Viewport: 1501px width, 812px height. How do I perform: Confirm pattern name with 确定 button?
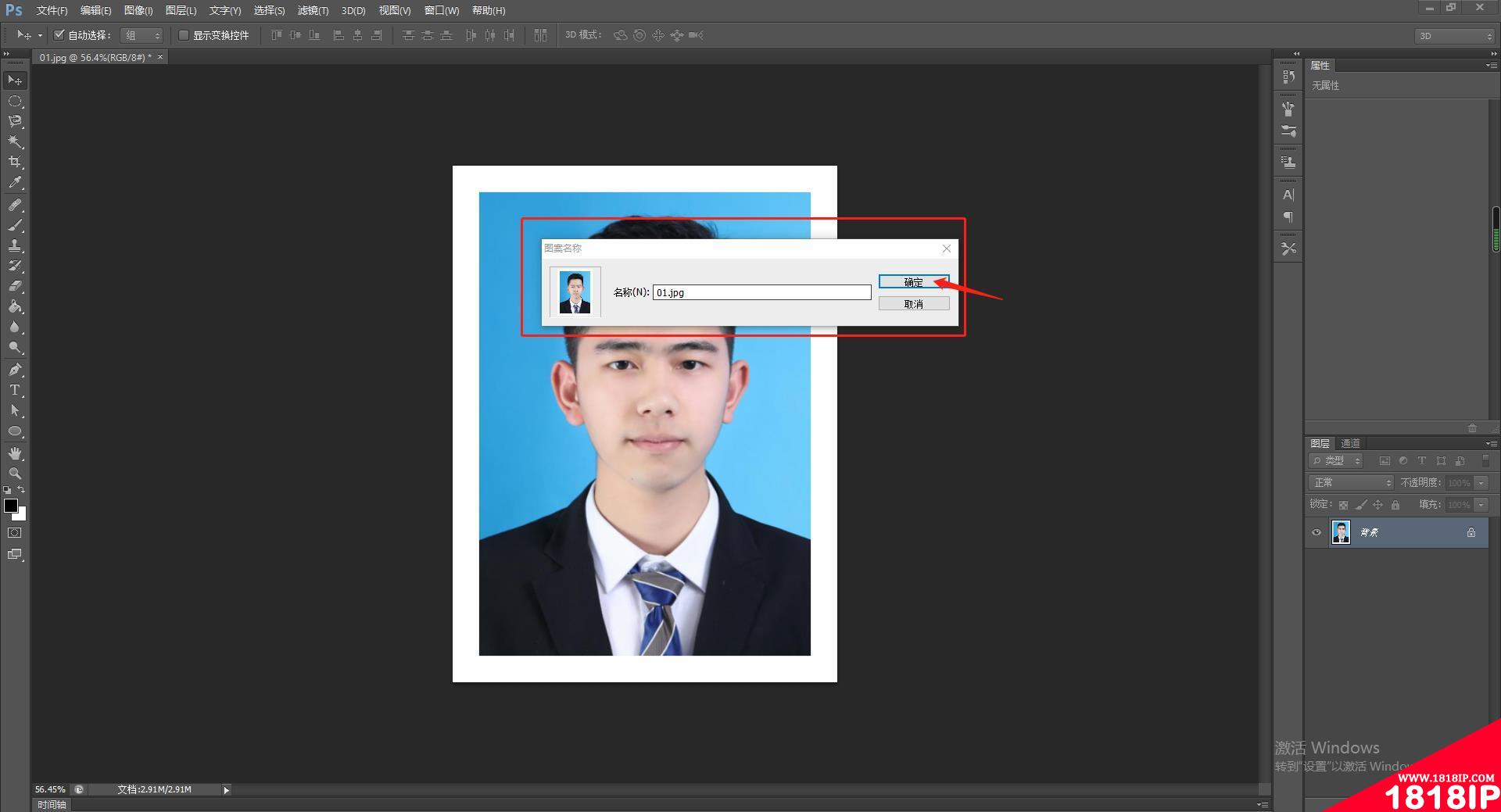pos(914,282)
